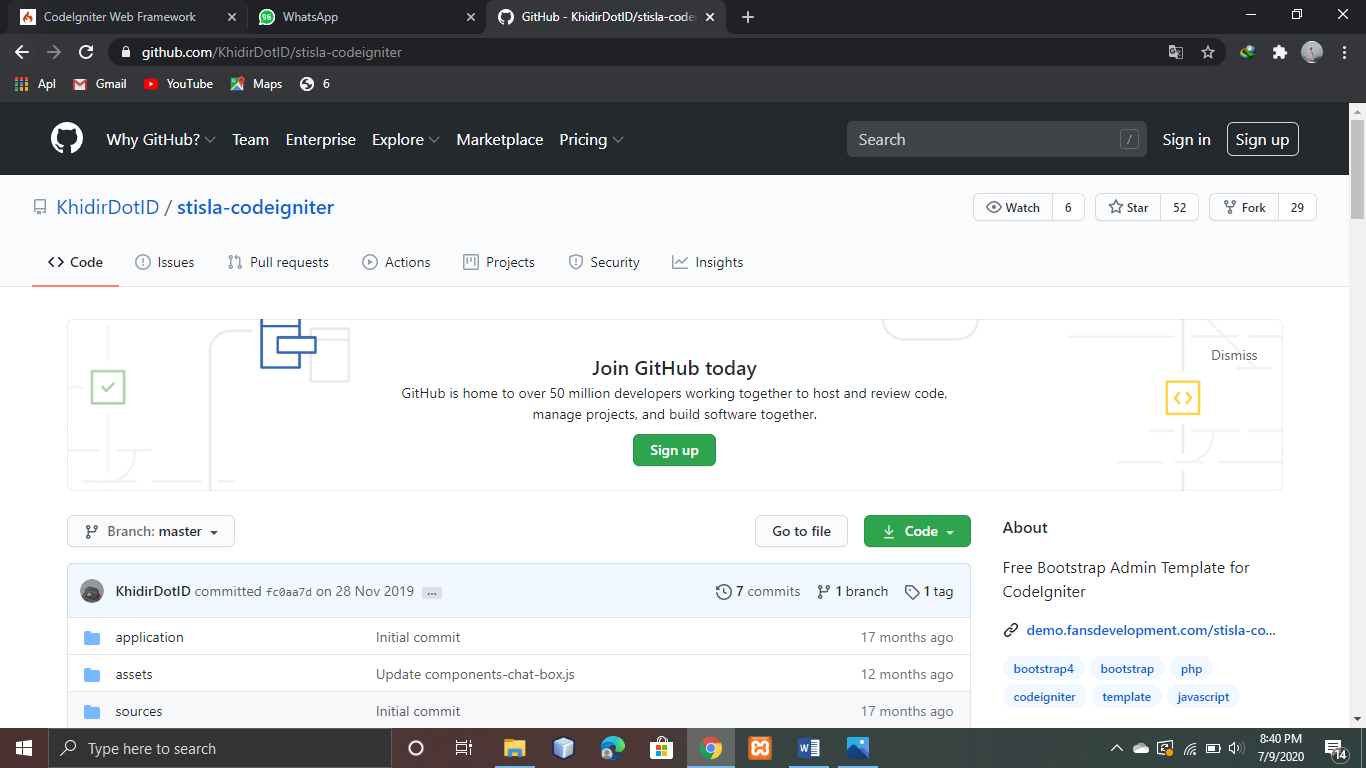Click the codeigniter topic tag

1044,697
